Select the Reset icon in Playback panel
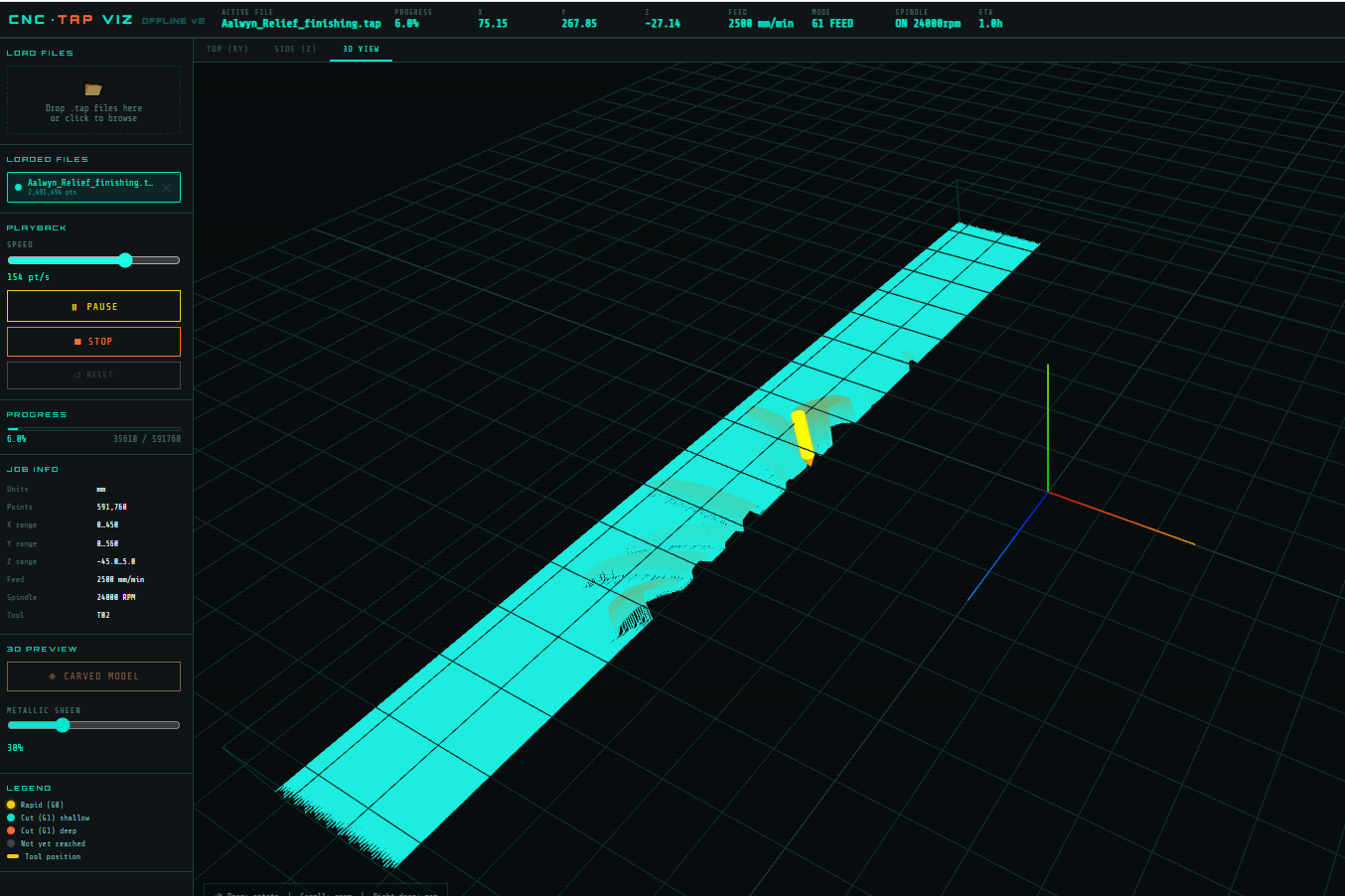The image size is (1345, 896). click(77, 374)
